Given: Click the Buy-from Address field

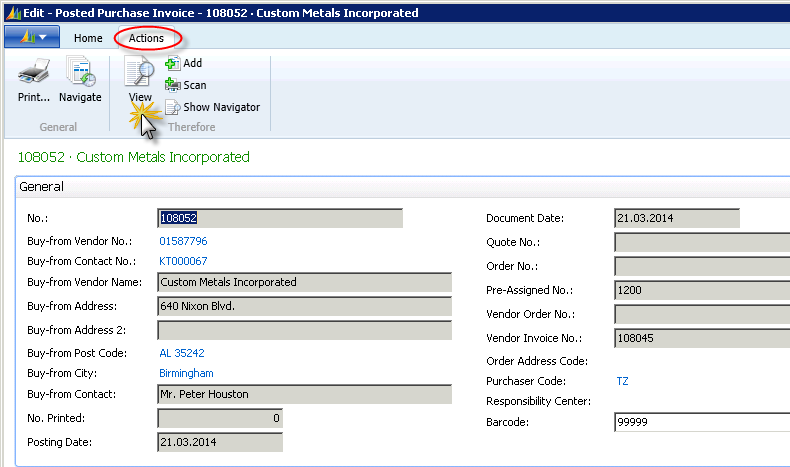Looking at the screenshot, I should click(304, 306).
